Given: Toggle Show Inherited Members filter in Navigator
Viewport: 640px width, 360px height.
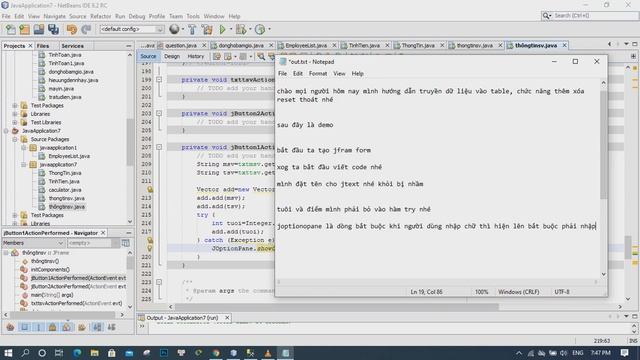Looking at the screenshot, I should [x=10, y=327].
